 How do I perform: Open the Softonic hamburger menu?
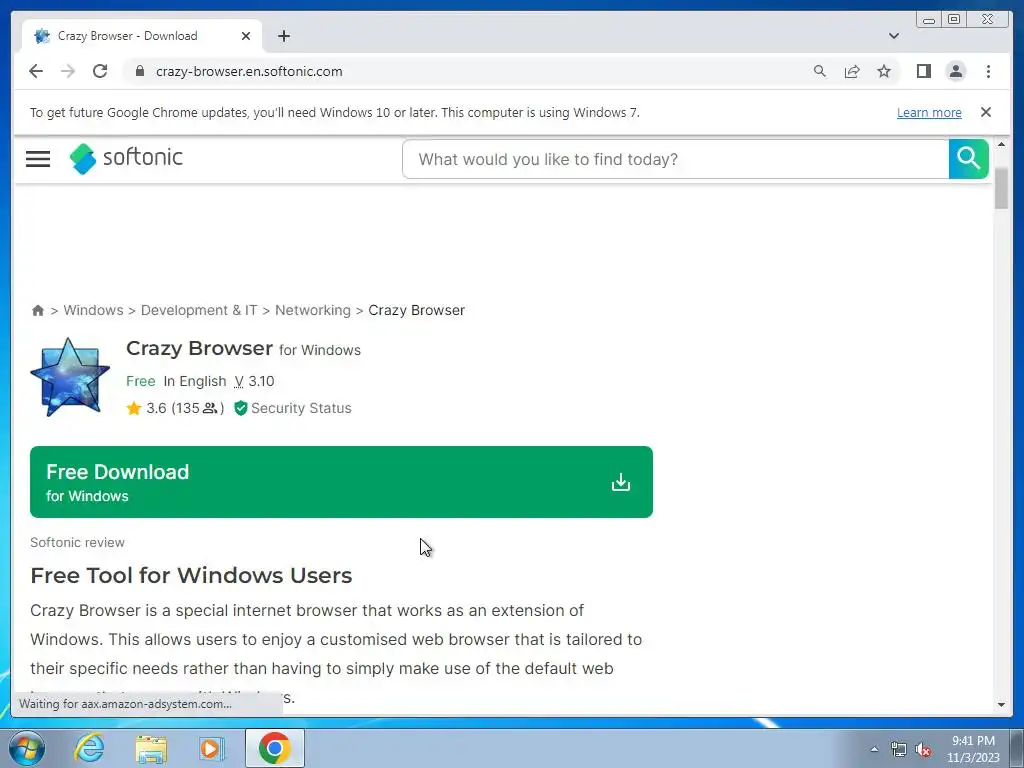38,159
